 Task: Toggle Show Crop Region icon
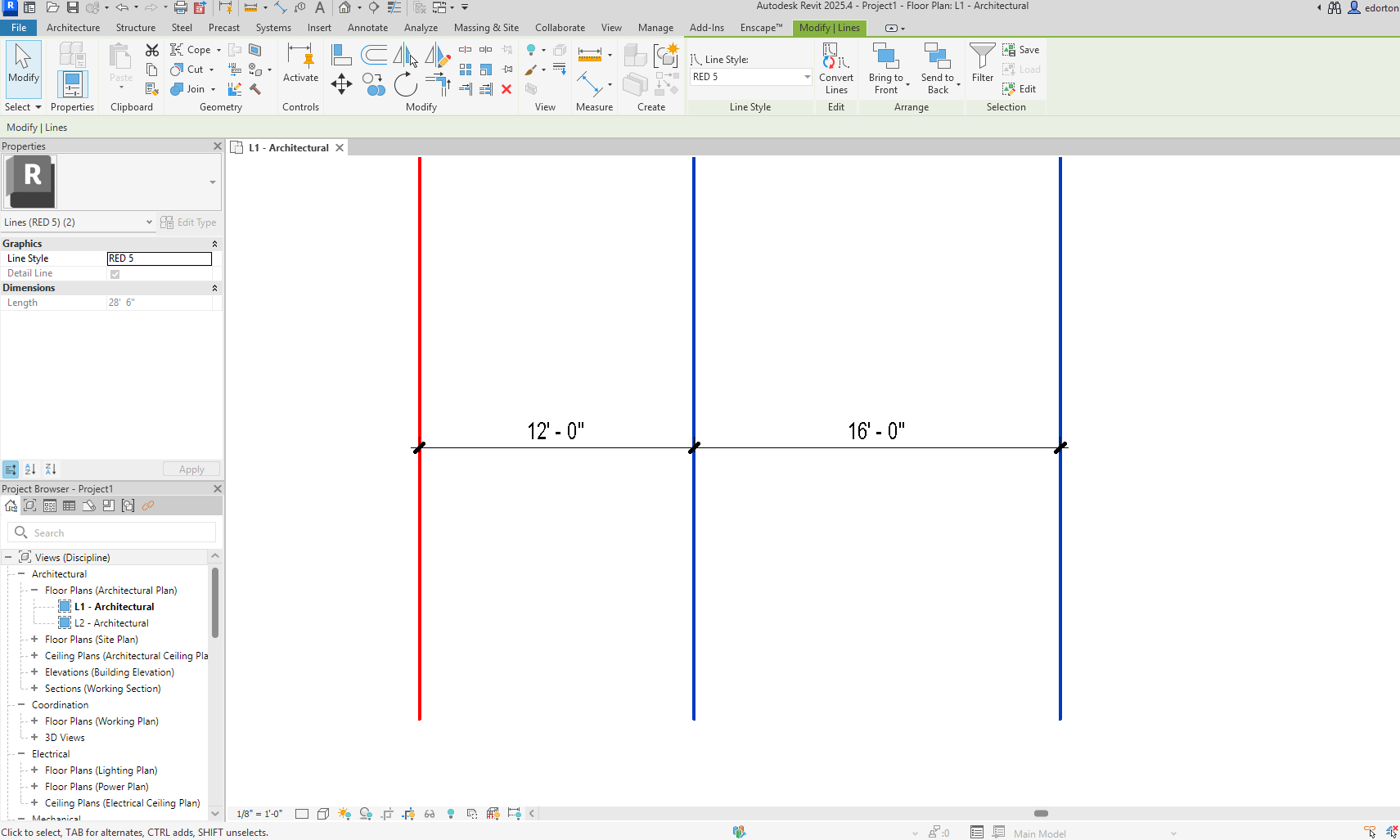408,814
